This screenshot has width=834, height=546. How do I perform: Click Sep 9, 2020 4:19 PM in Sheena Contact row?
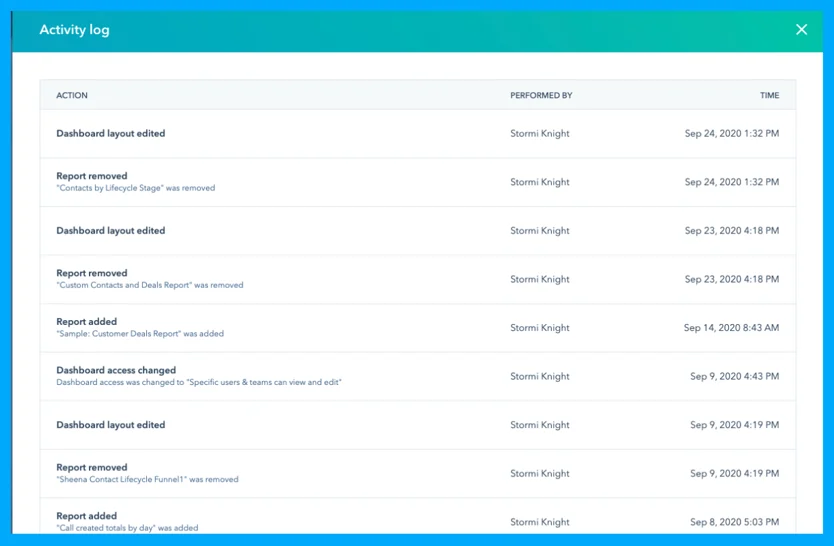[735, 474]
